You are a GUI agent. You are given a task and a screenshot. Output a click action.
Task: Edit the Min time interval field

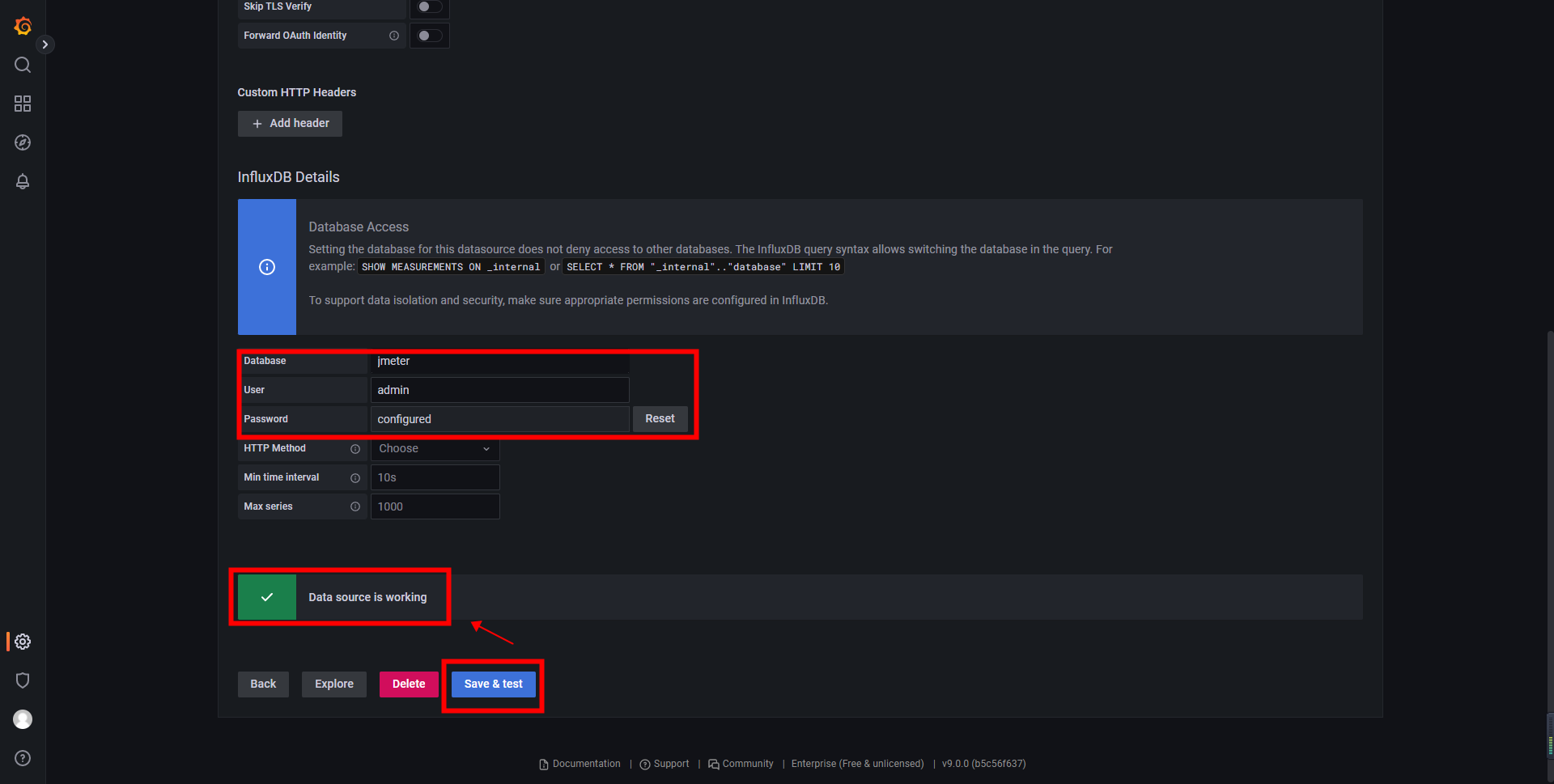(435, 477)
